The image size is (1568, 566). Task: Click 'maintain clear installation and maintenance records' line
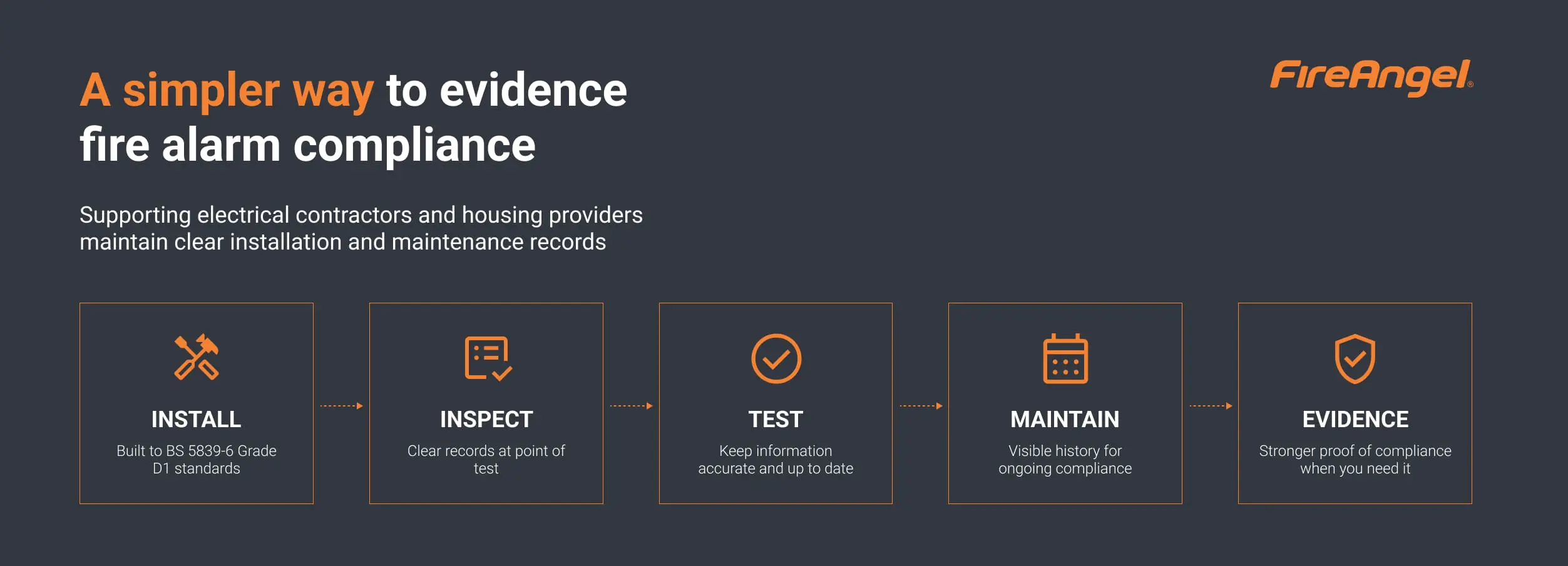(x=343, y=242)
